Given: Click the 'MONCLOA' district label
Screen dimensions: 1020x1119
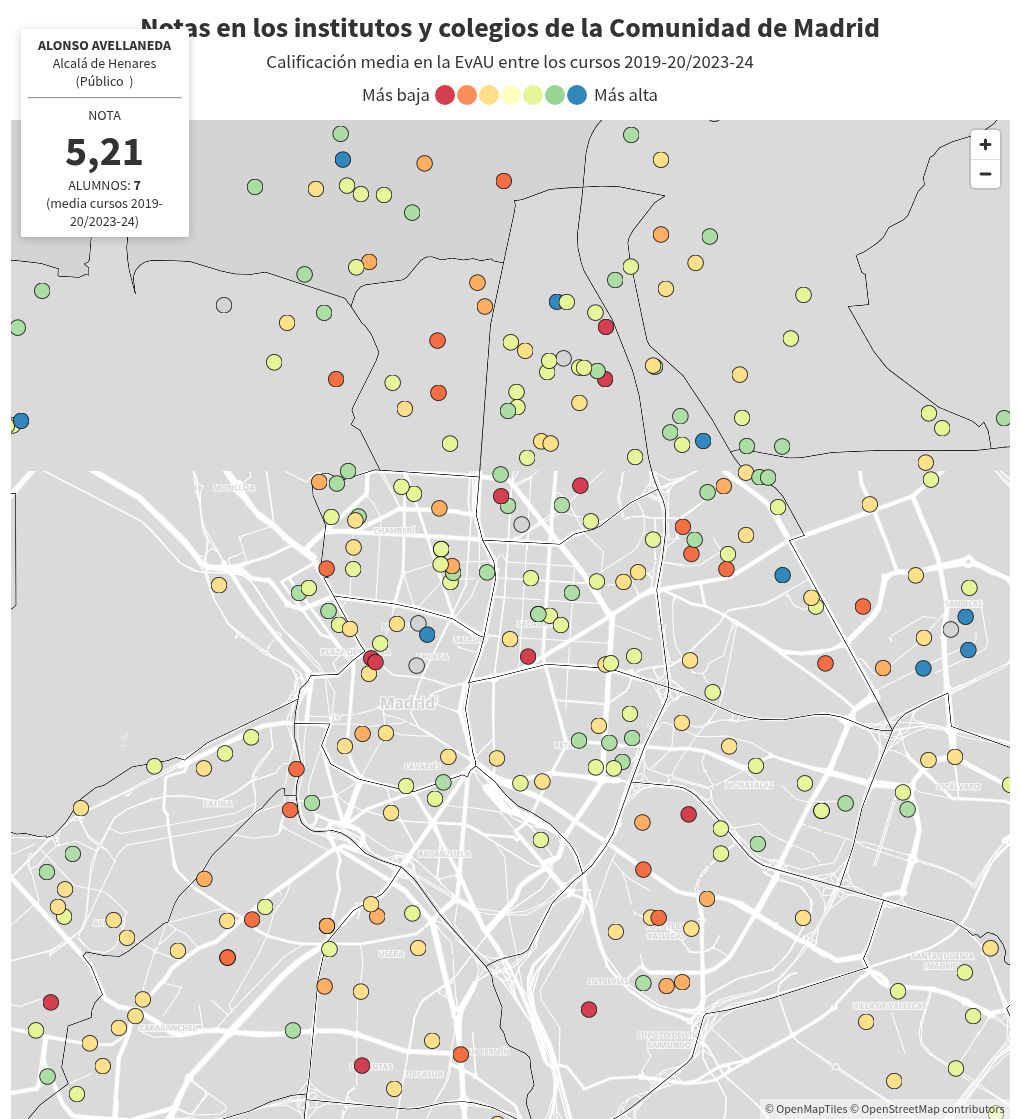Looking at the screenshot, I should (x=234, y=488).
